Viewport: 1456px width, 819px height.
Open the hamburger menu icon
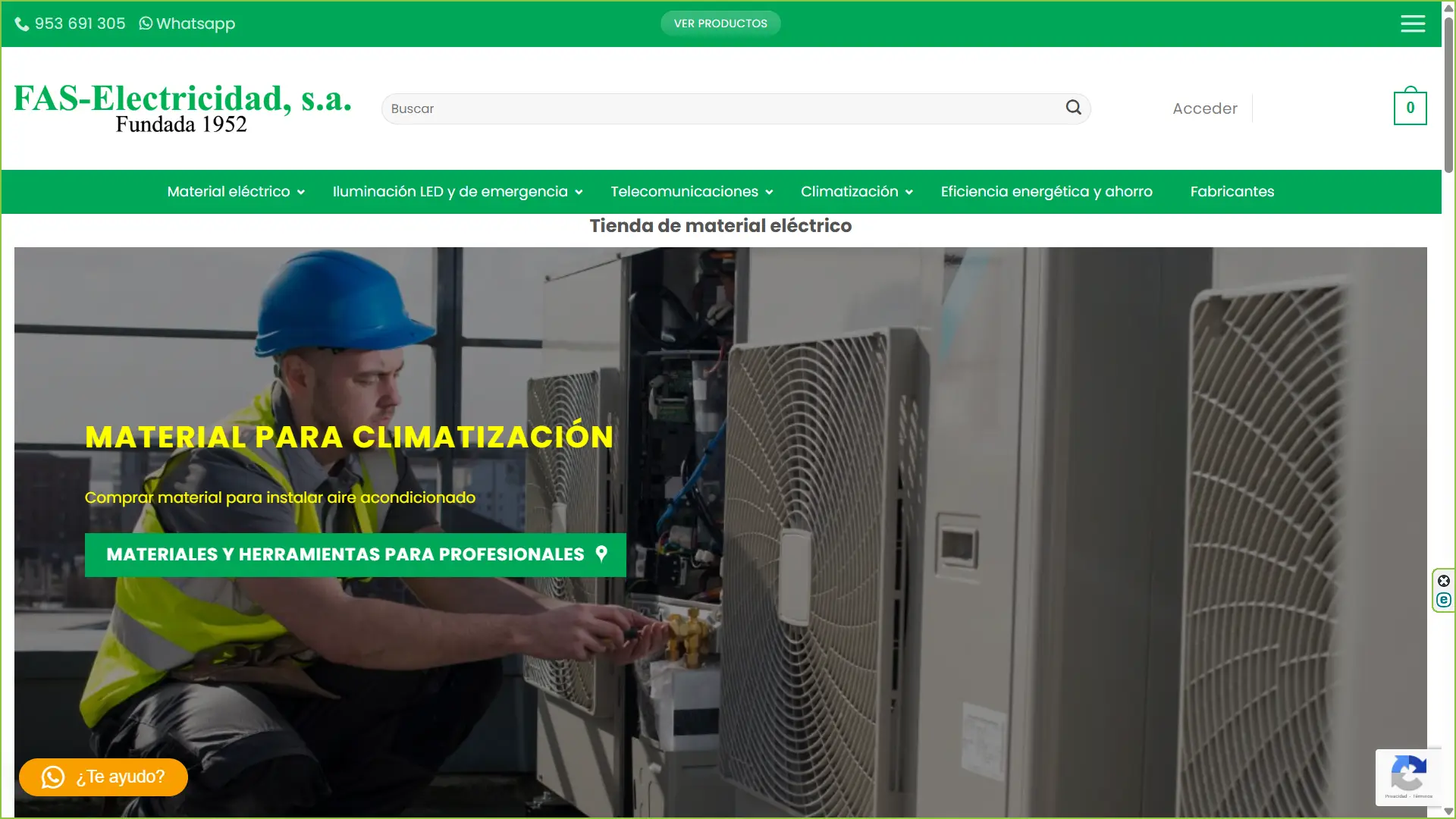click(x=1412, y=24)
